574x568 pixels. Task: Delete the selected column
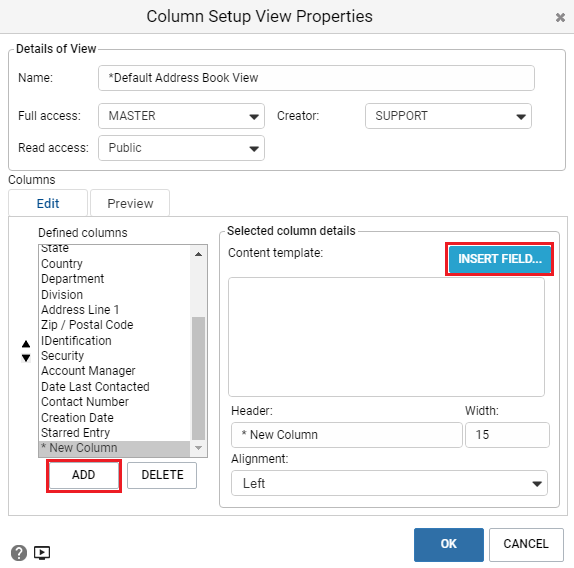pos(162,475)
